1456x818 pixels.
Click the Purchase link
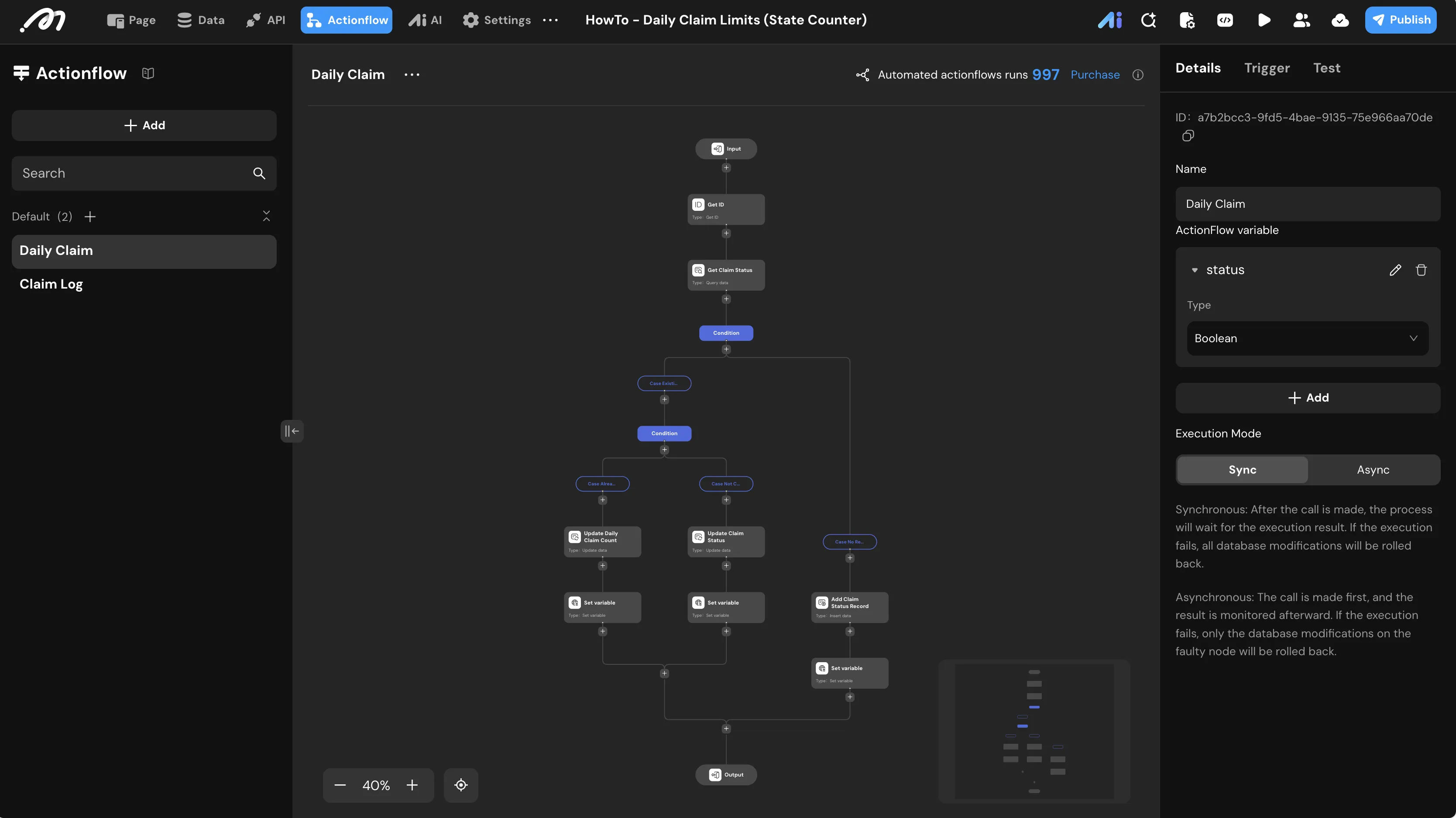pos(1095,75)
